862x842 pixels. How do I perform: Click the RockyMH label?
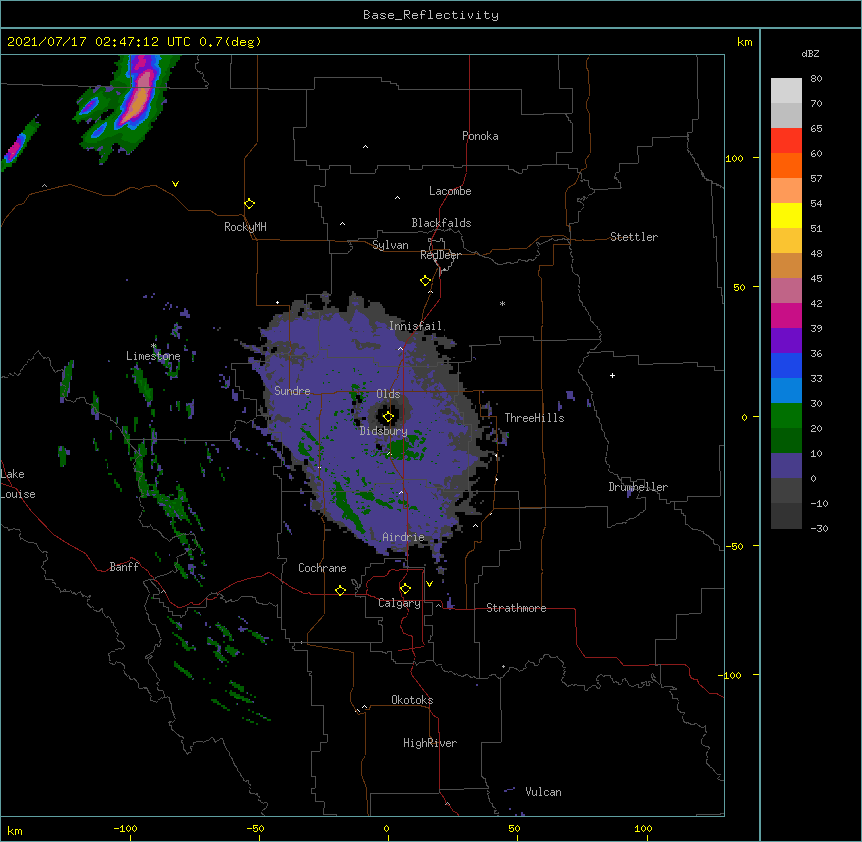[x=245, y=227]
